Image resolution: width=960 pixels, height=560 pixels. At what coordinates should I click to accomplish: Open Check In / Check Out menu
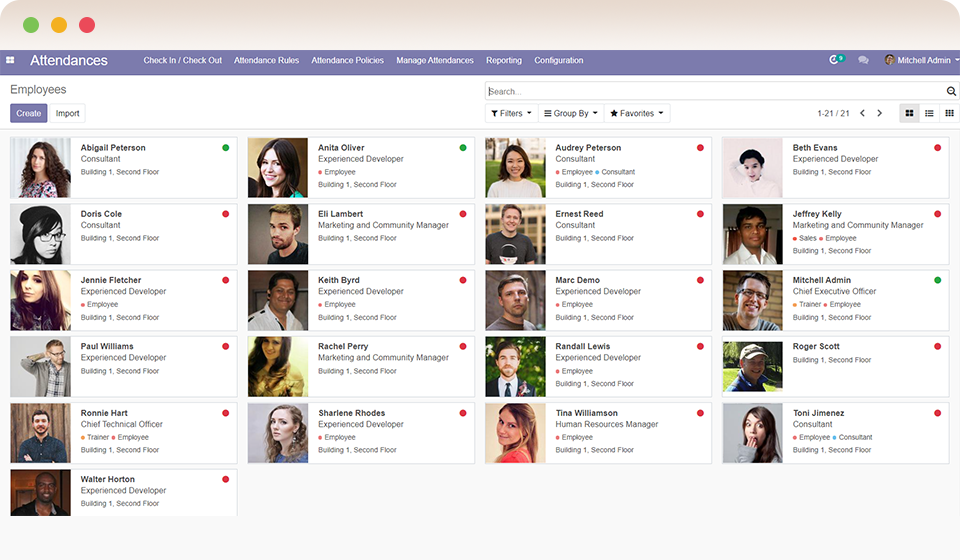click(x=182, y=60)
